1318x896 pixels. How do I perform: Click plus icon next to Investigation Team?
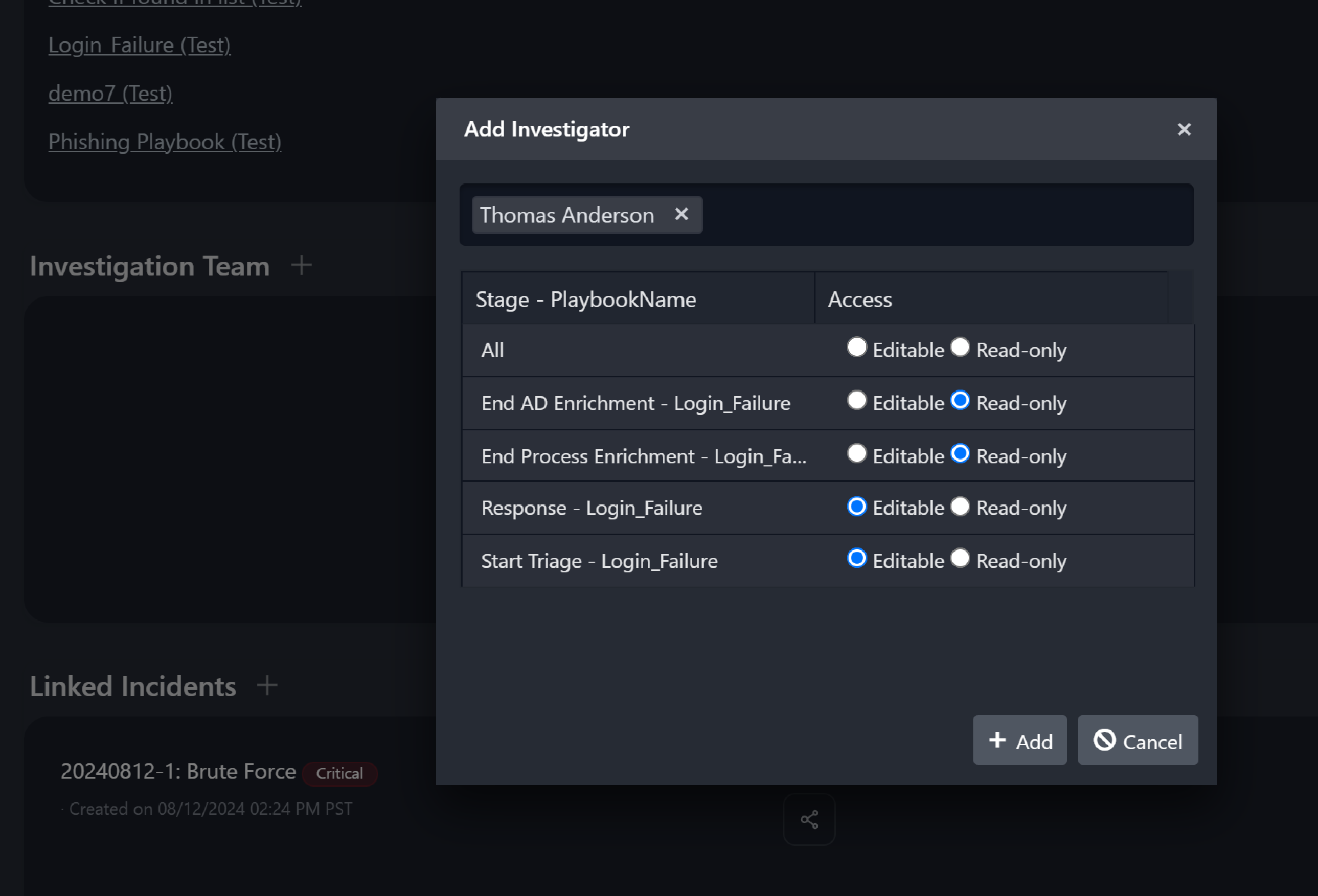pyautogui.click(x=301, y=265)
